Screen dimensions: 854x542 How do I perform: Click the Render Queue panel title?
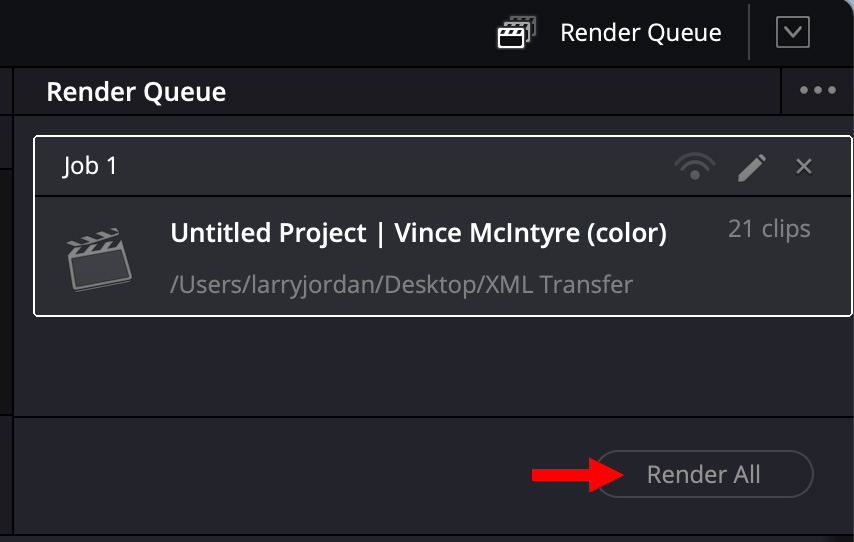[x=136, y=93]
